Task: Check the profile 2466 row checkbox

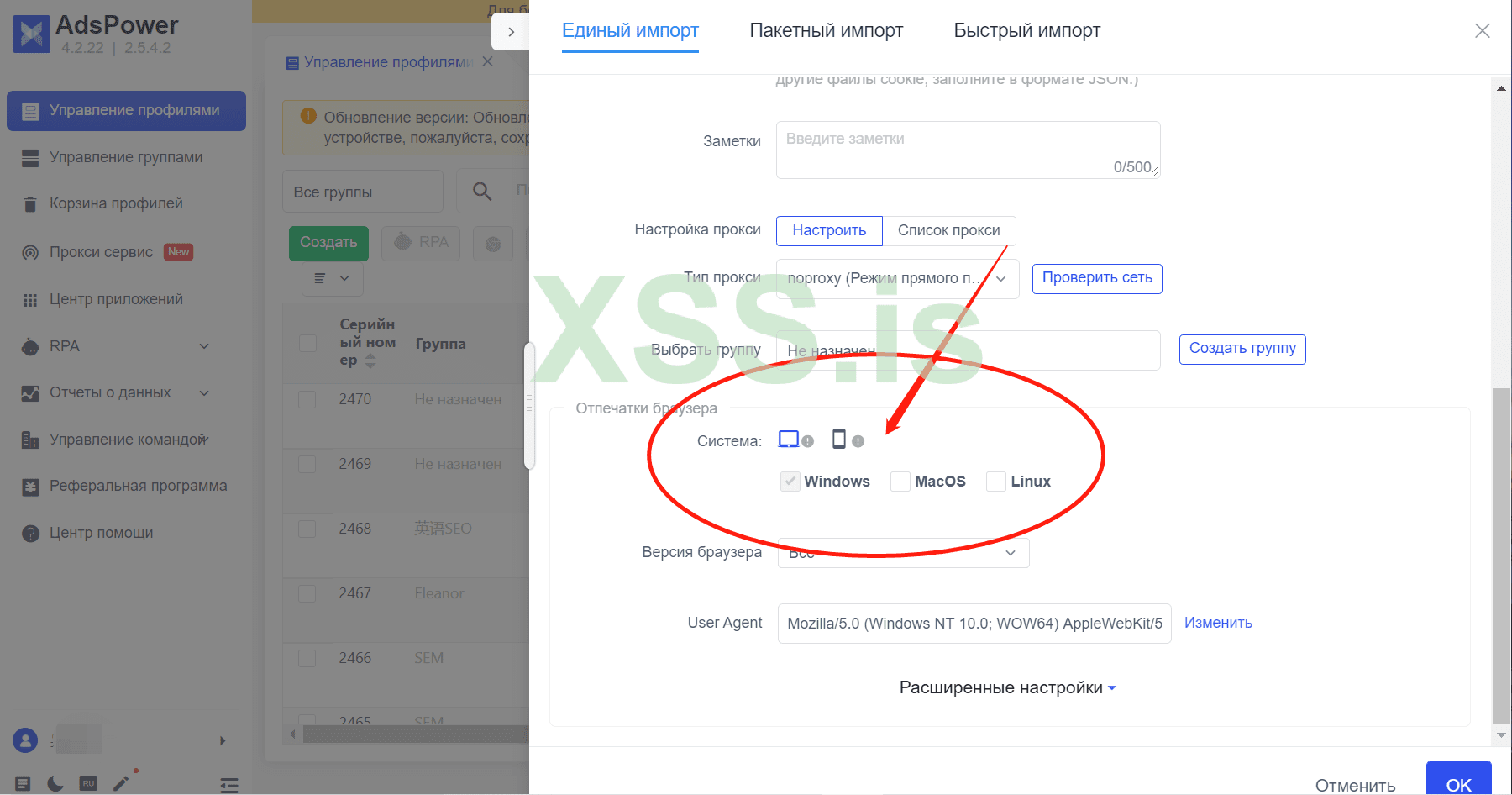Action: tap(307, 658)
